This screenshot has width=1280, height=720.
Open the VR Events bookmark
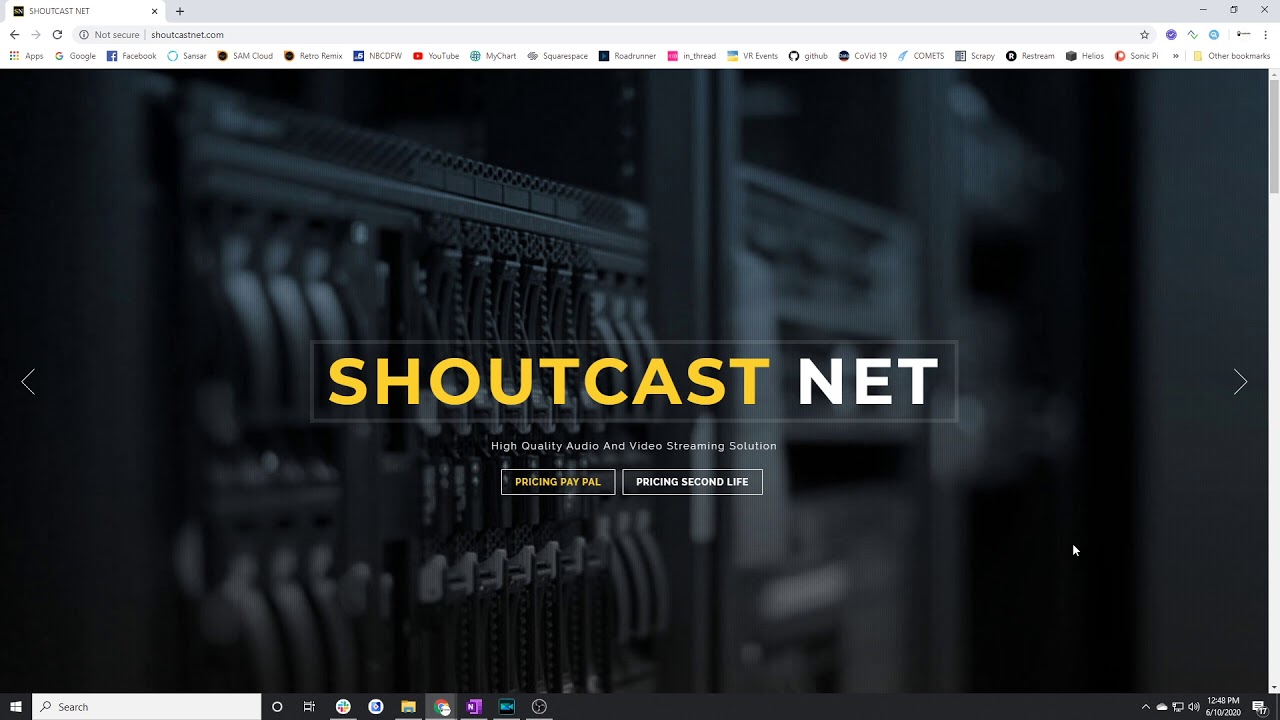753,56
